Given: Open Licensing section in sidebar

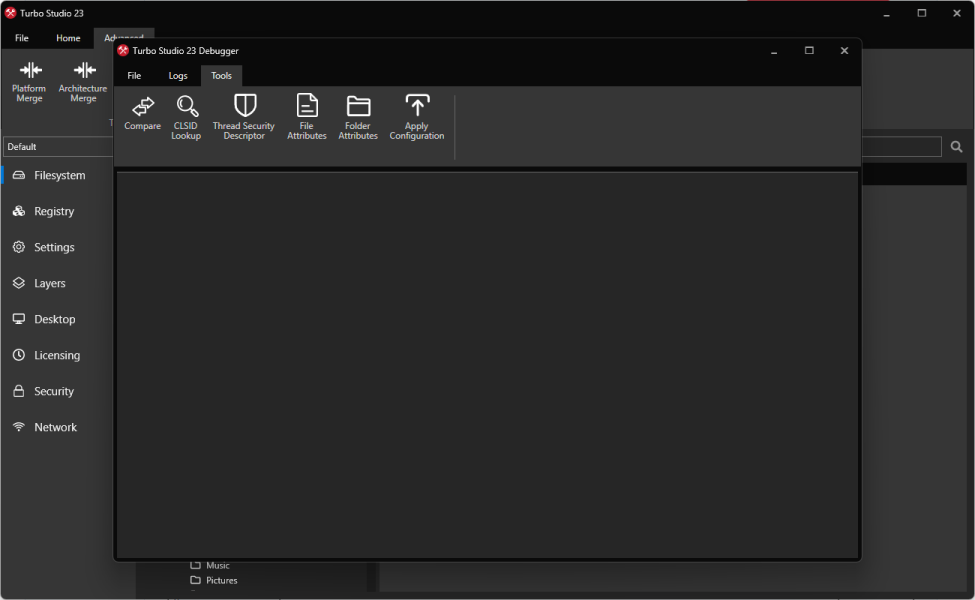Looking at the screenshot, I should [57, 356].
